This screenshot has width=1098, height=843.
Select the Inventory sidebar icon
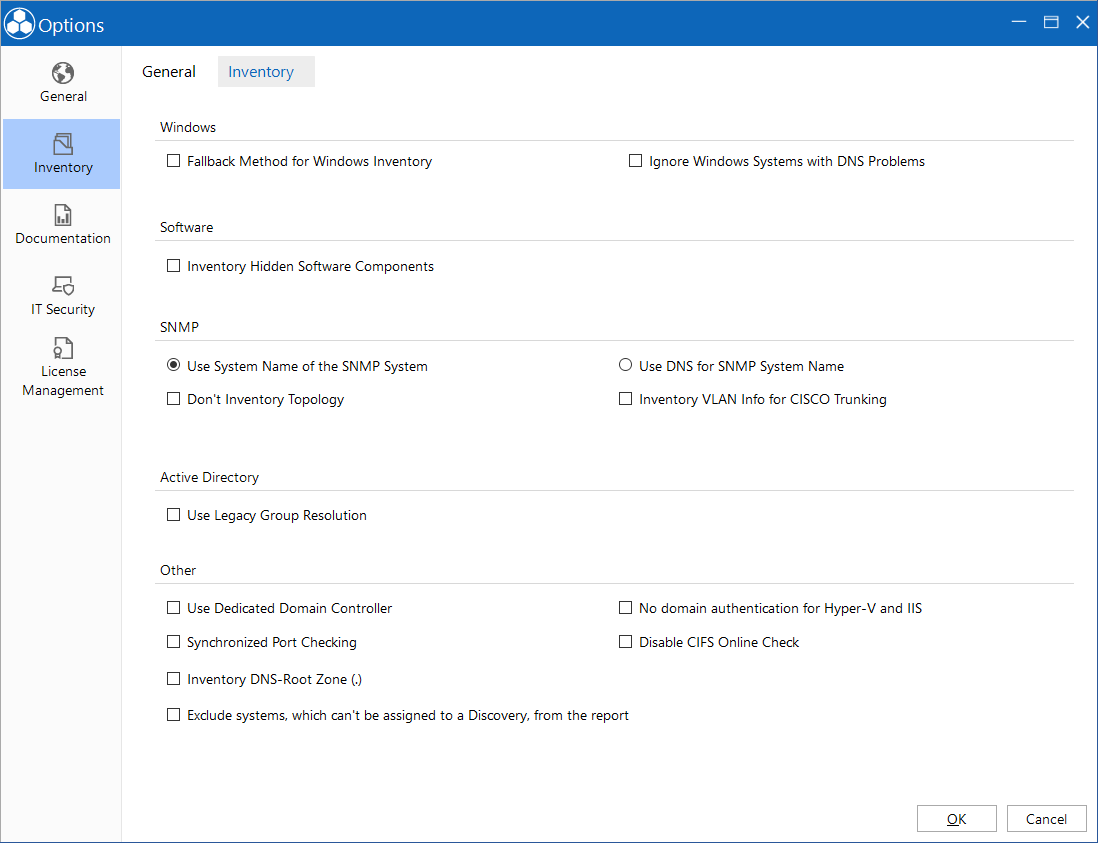tap(62, 144)
